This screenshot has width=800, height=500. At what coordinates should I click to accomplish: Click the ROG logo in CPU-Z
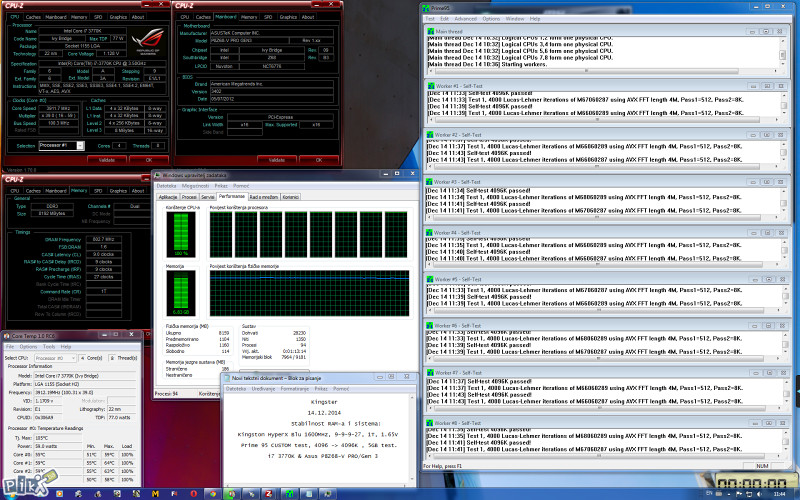pyautogui.click(x=148, y=41)
